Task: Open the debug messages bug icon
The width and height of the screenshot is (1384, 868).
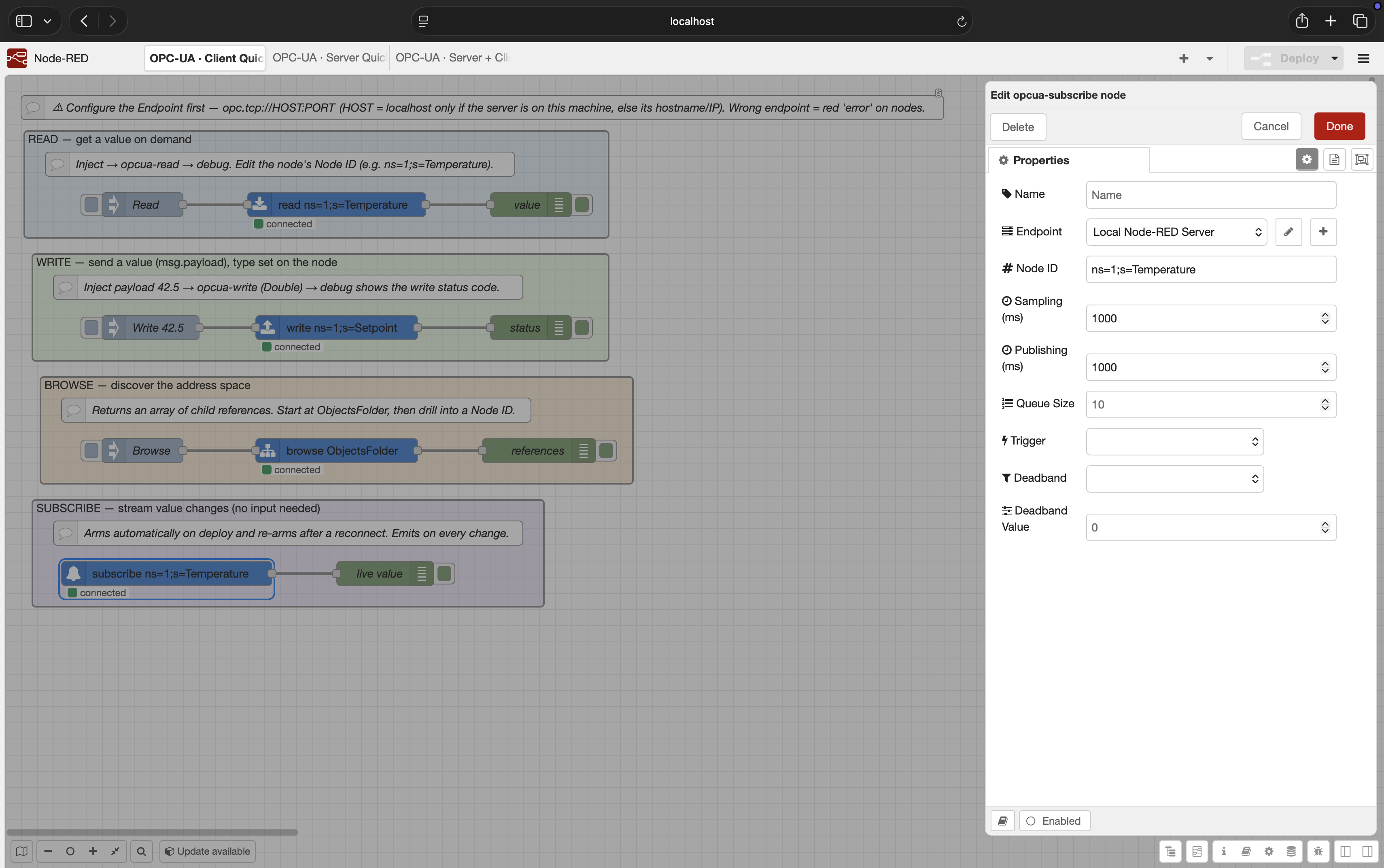Action: point(1318,851)
